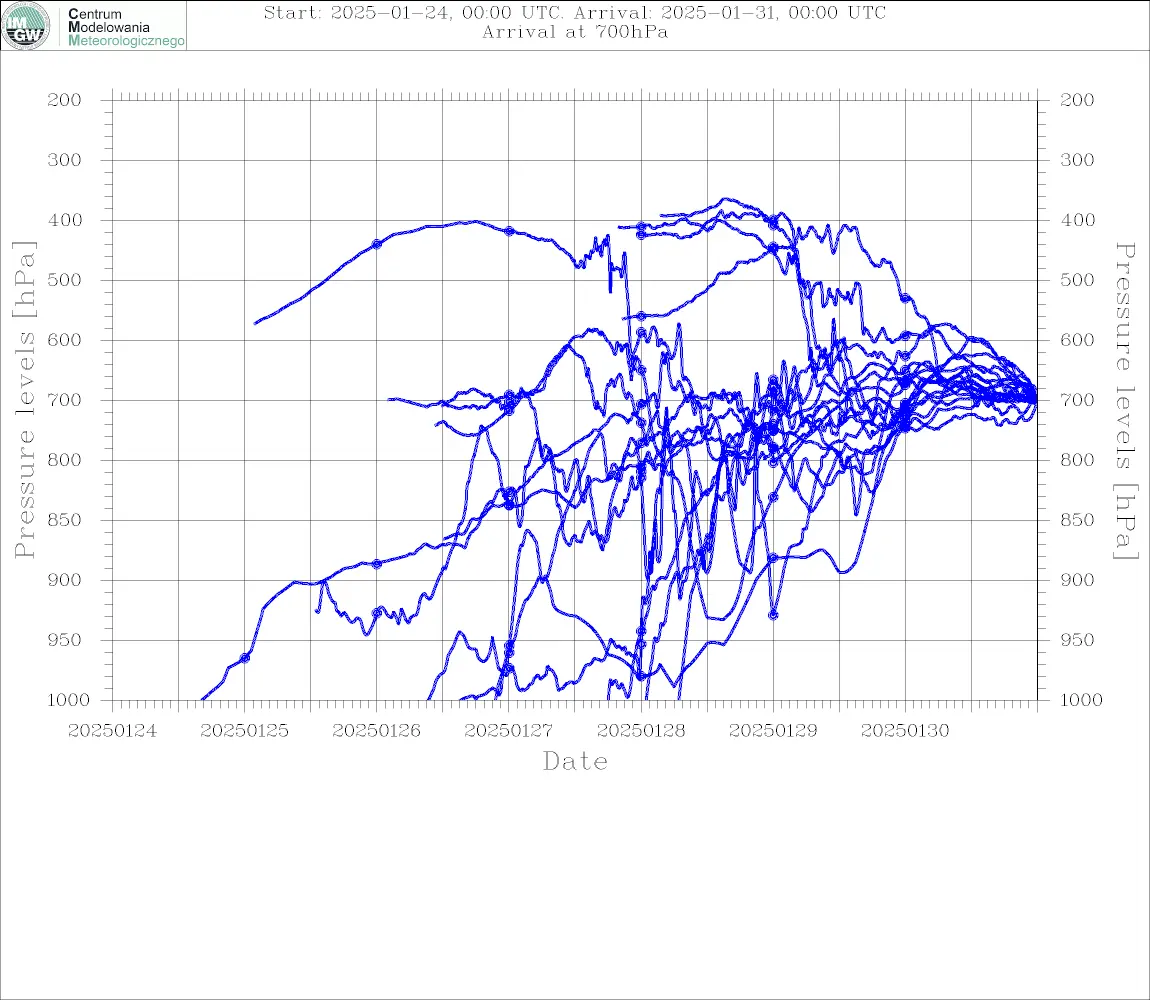Click date label 20250128
Image resolution: width=1150 pixels, height=1000 pixels.
[x=641, y=731]
